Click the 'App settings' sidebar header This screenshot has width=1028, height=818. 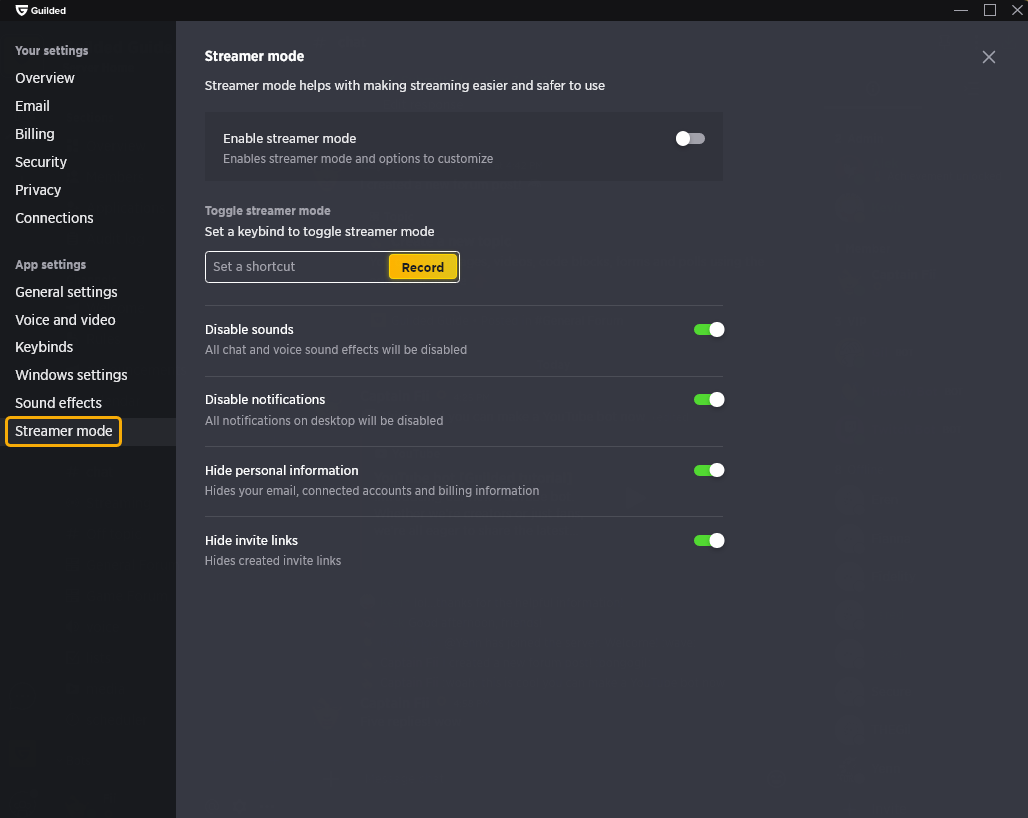pos(50,265)
